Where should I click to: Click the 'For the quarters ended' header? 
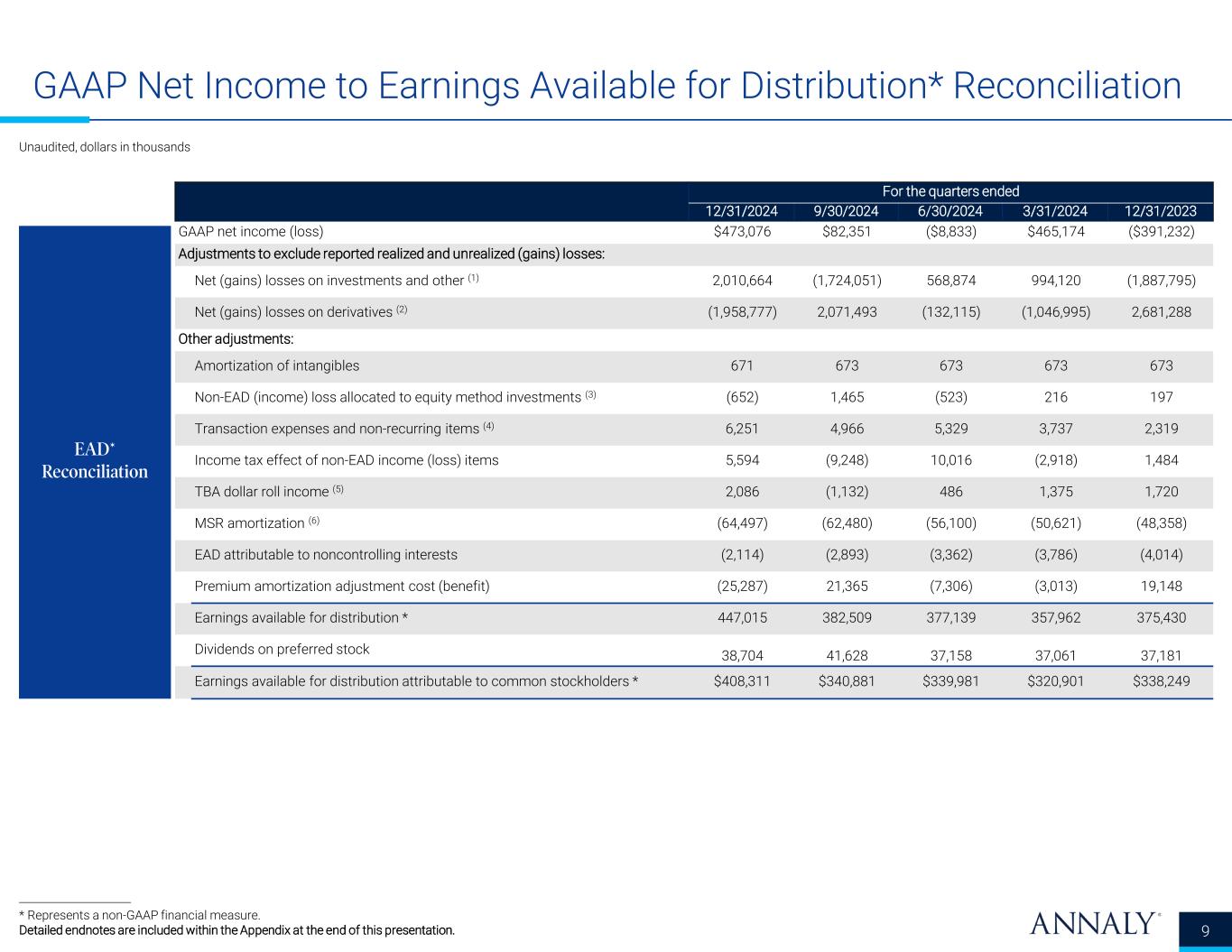click(950, 191)
